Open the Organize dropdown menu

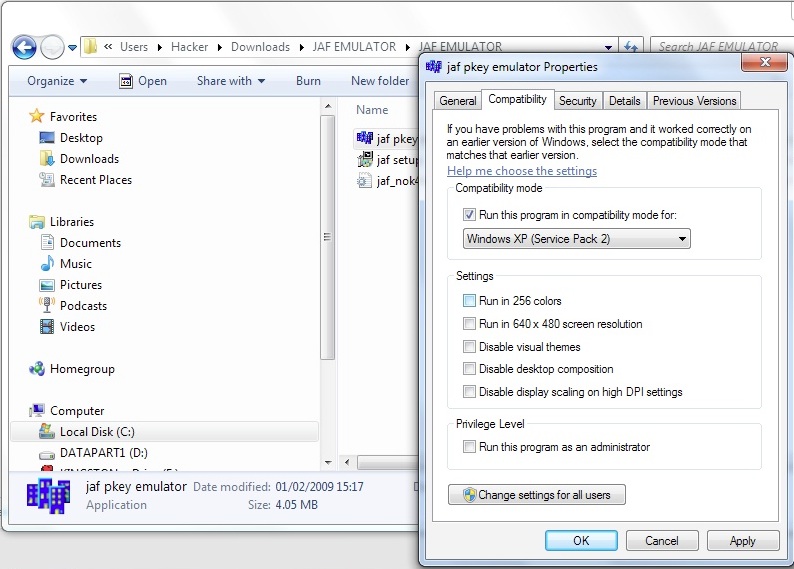coord(57,81)
